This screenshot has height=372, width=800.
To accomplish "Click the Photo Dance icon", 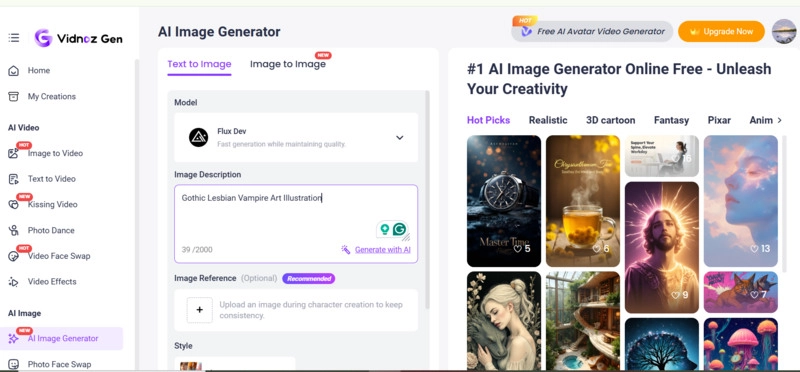I will (x=13, y=230).
